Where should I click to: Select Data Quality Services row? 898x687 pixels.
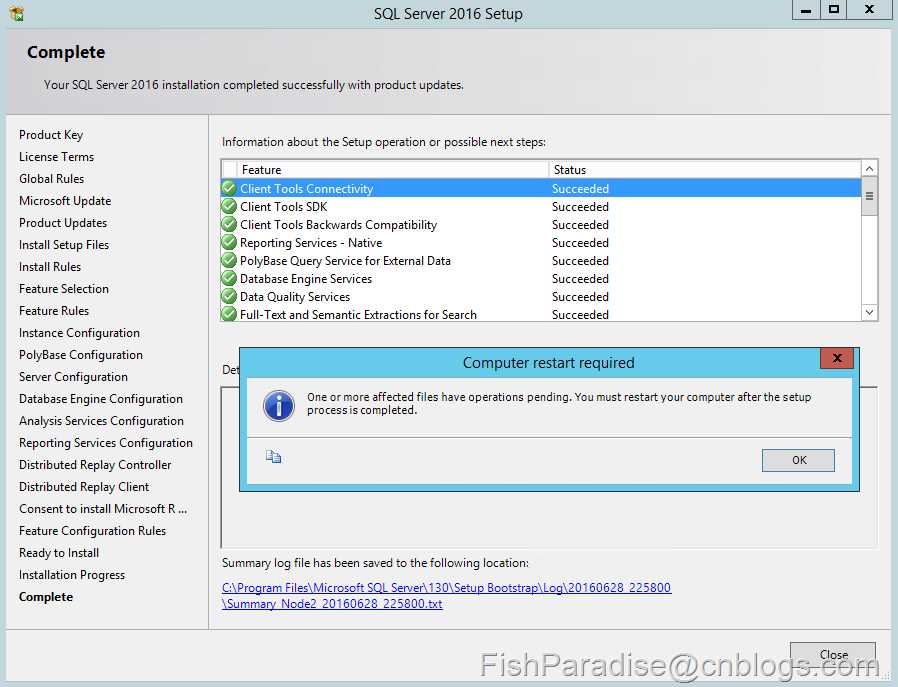pos(541,297)
